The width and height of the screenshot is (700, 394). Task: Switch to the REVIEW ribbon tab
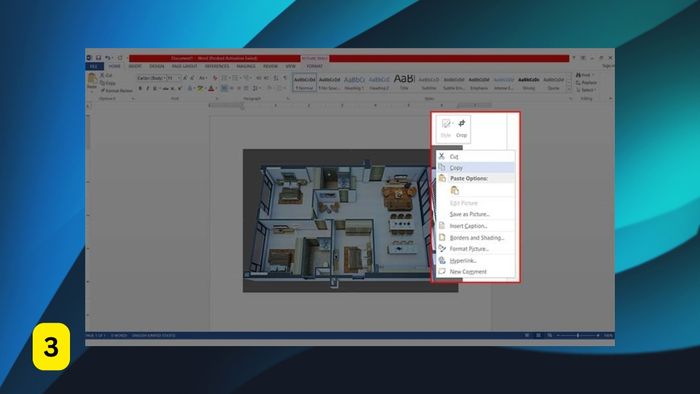(x=270, y=66)
